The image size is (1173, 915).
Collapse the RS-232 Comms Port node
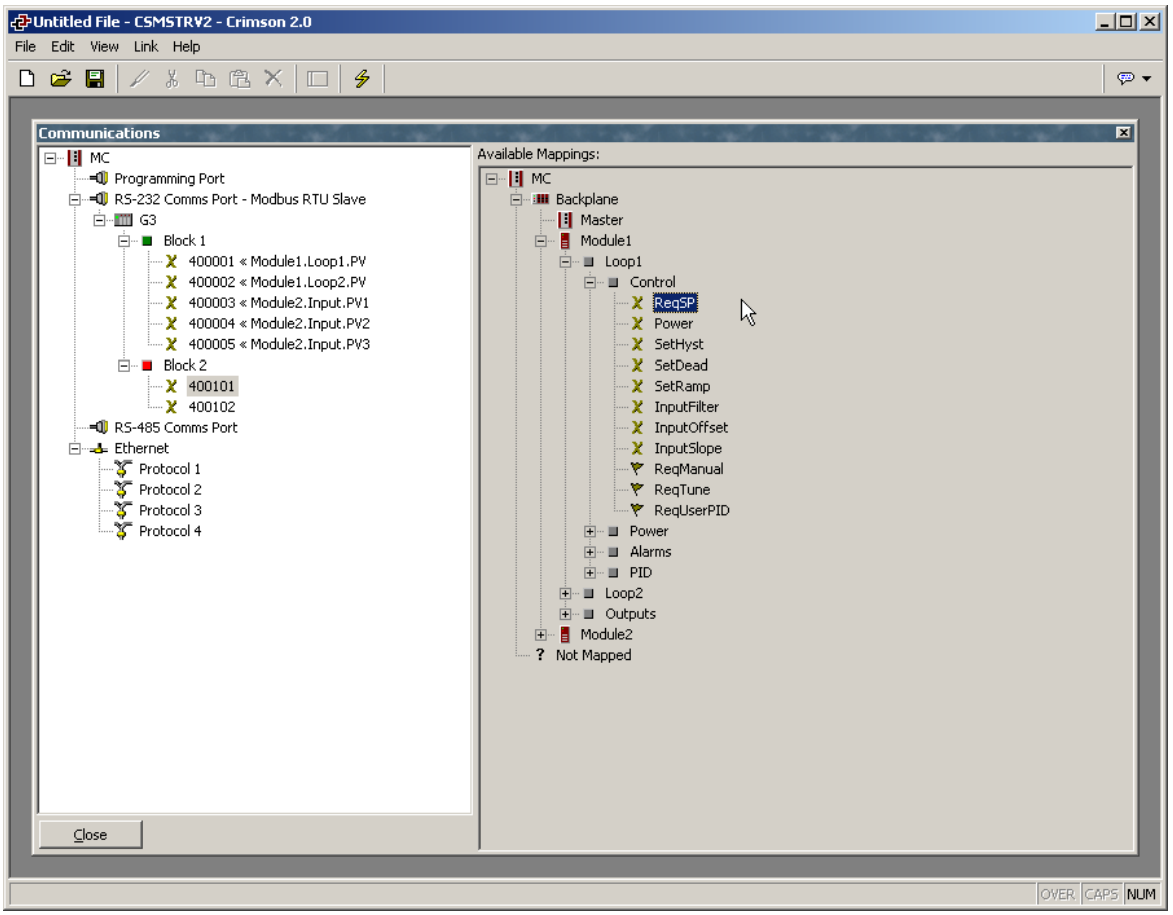[x=75, y=200]
